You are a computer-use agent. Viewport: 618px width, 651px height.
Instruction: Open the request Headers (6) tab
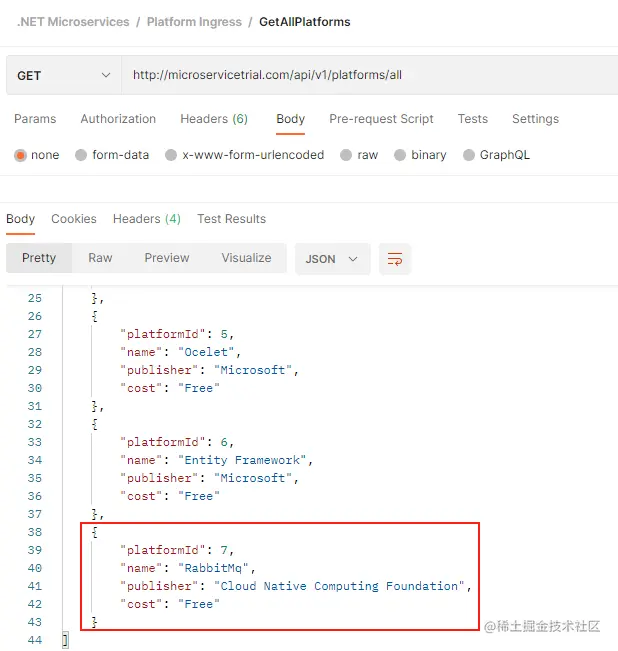click(214, 119)
